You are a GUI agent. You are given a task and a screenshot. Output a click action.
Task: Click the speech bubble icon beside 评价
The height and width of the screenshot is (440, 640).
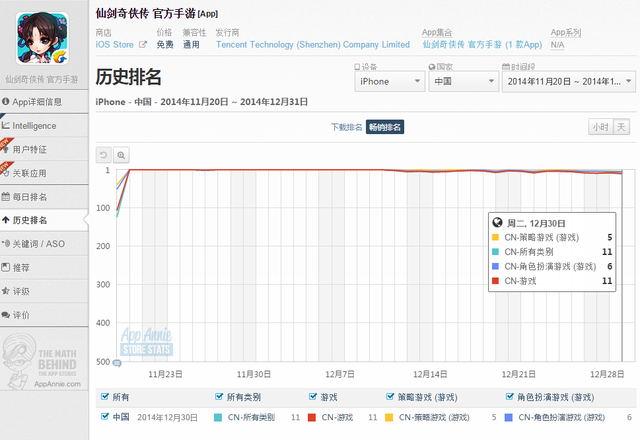coord(6,315)
